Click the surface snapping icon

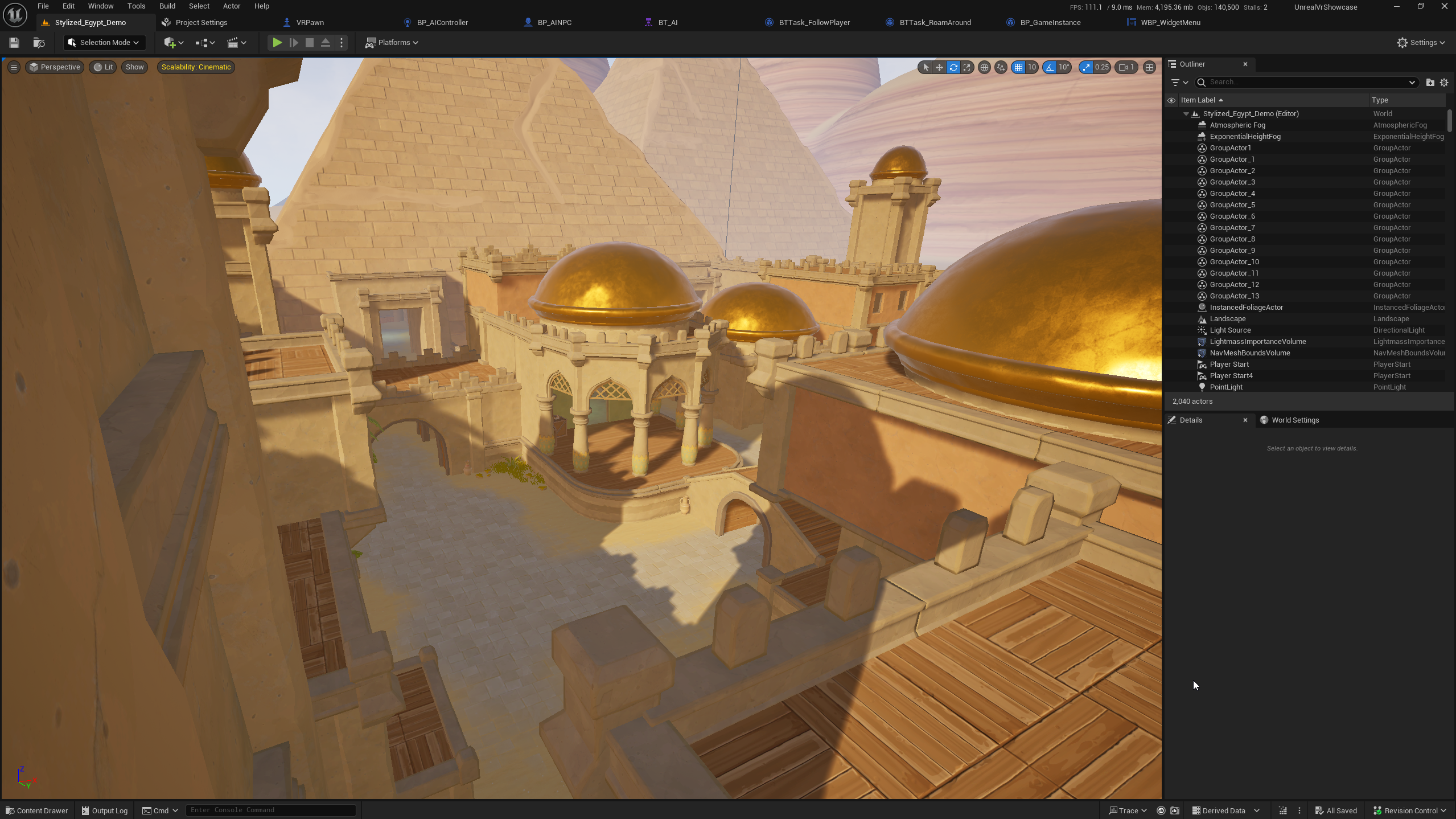click(1001, 67)
